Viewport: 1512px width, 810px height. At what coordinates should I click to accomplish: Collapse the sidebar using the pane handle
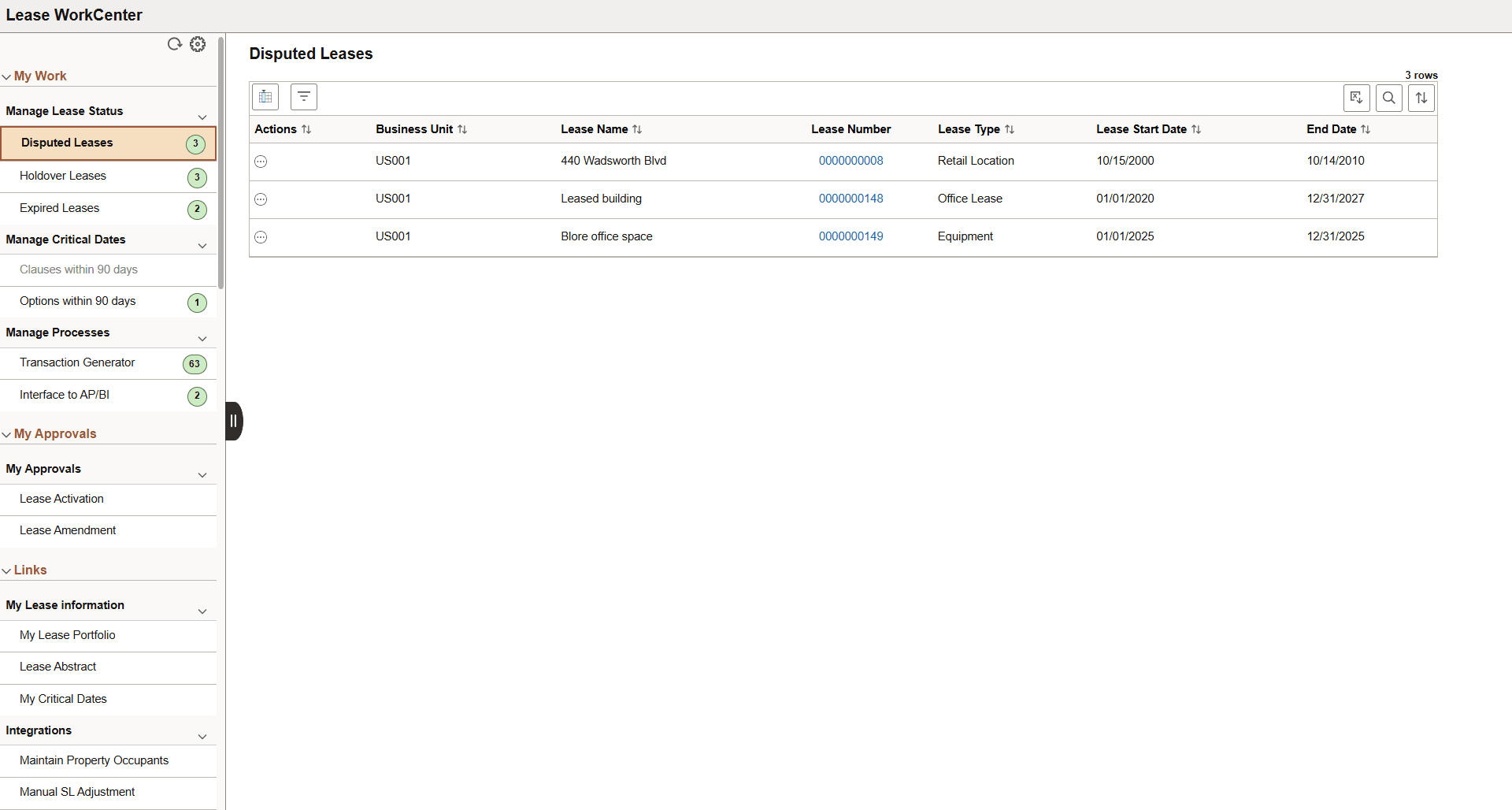233,420
